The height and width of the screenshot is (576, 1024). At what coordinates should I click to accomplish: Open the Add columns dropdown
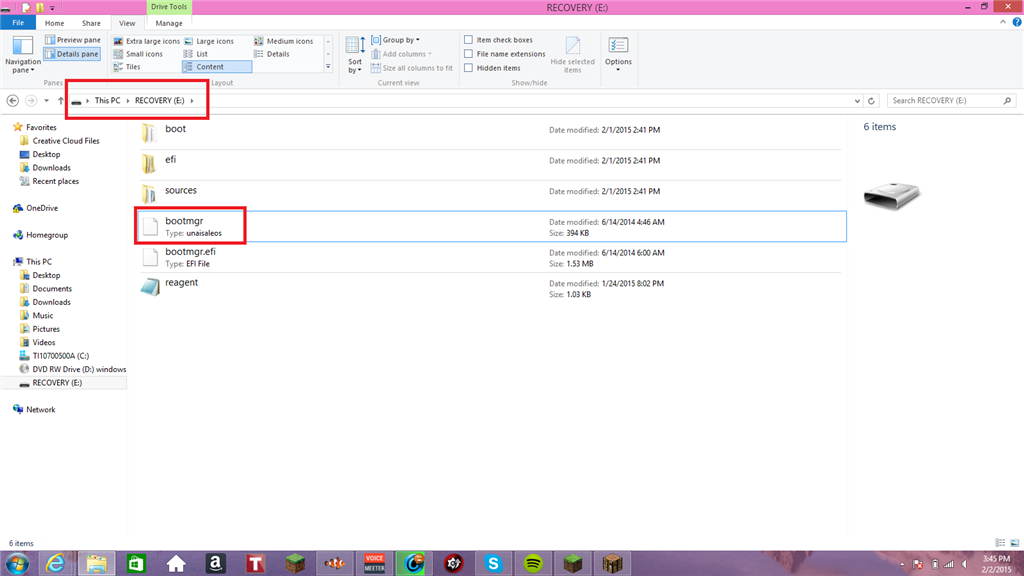[402, 54]
